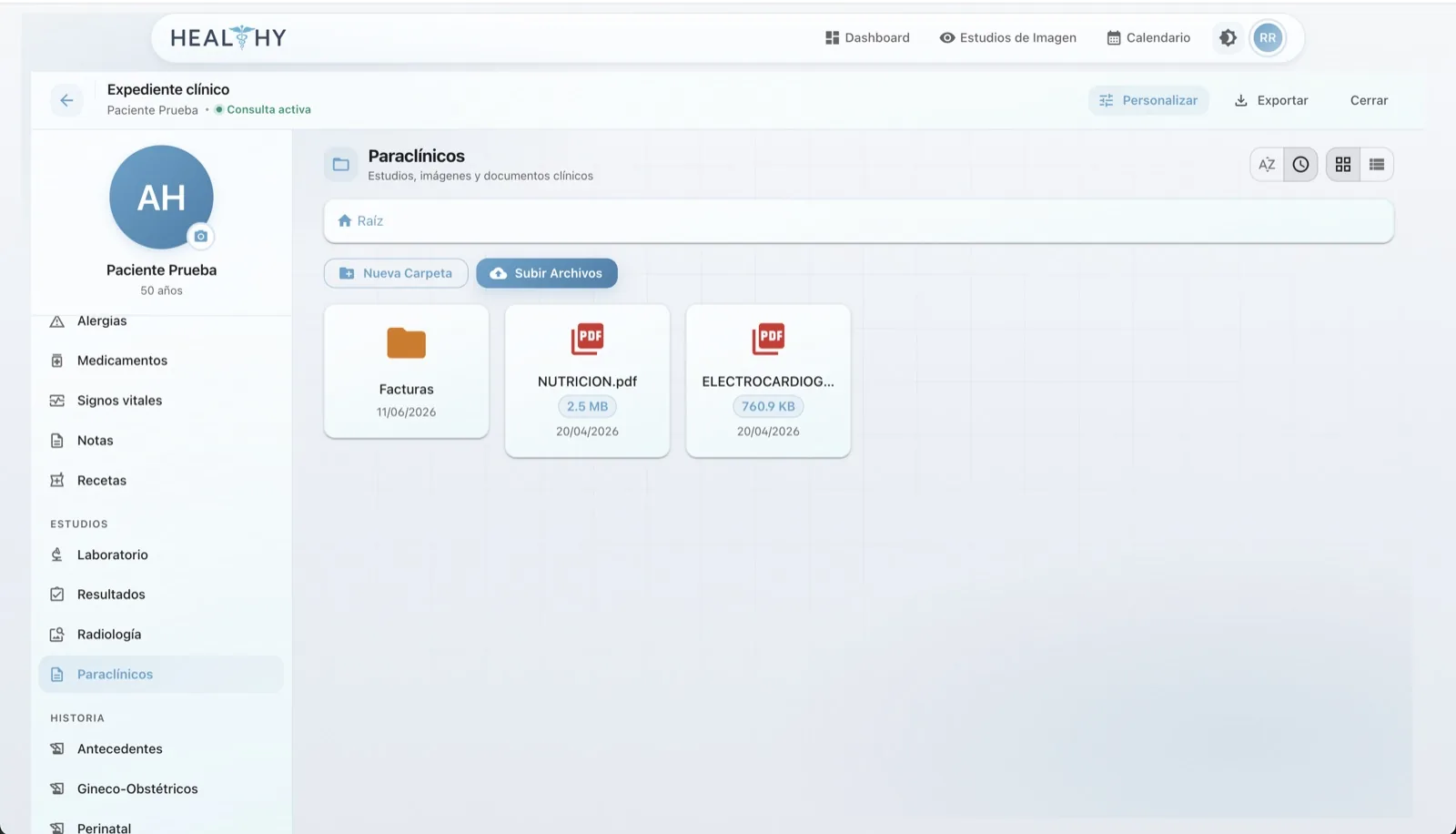Sort files alphabetically with AZ icon
The height and width of the screenshot is (834, 1456).
[1267, 165]
